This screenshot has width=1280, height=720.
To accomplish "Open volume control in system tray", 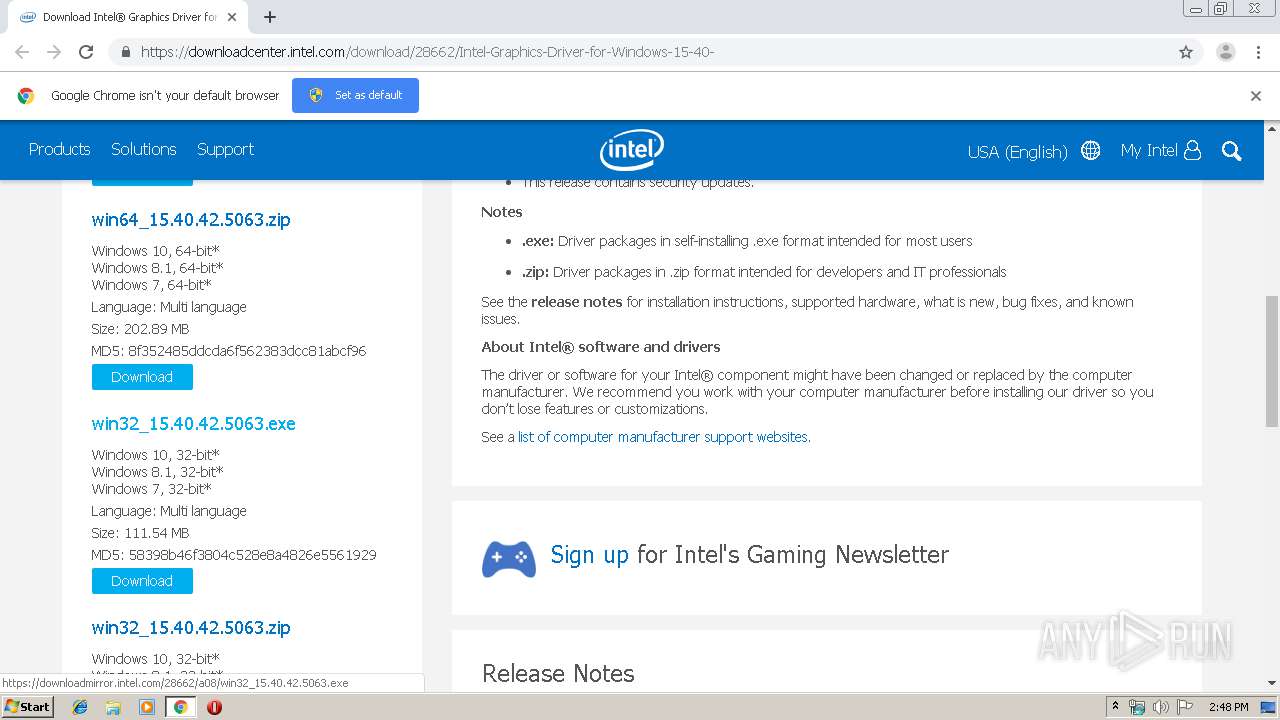I will click(x=1160, y=707).
